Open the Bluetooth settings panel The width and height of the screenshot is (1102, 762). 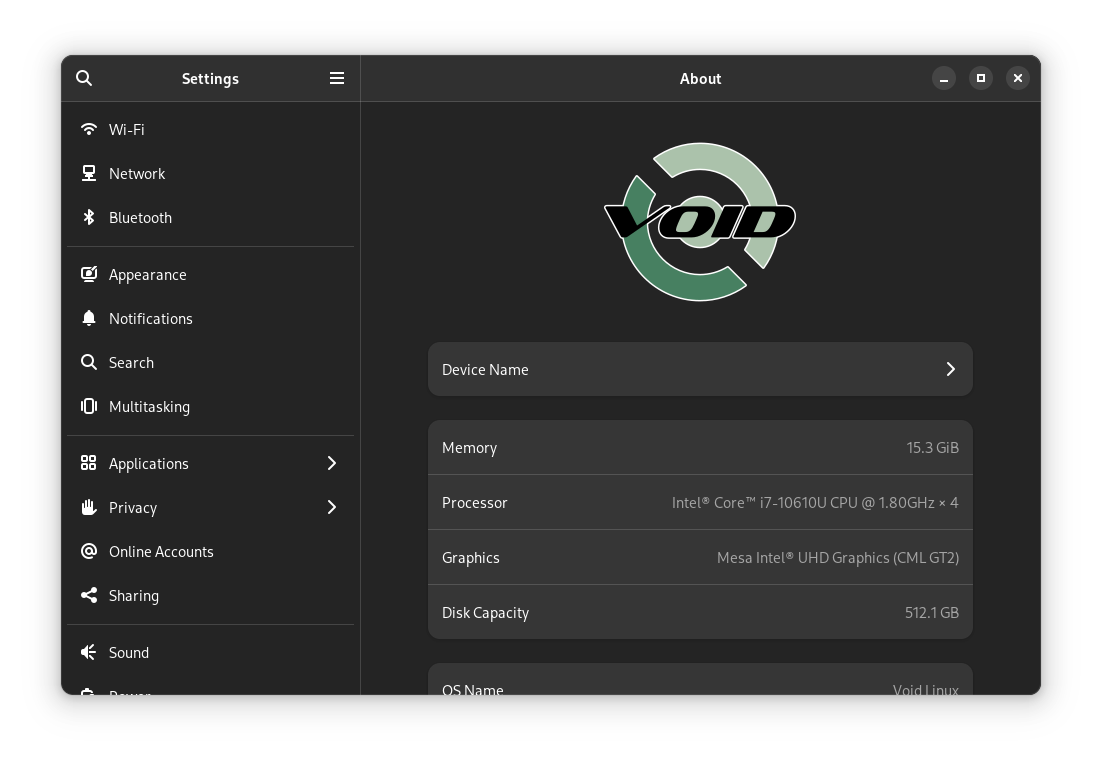(x=211, y=217)
